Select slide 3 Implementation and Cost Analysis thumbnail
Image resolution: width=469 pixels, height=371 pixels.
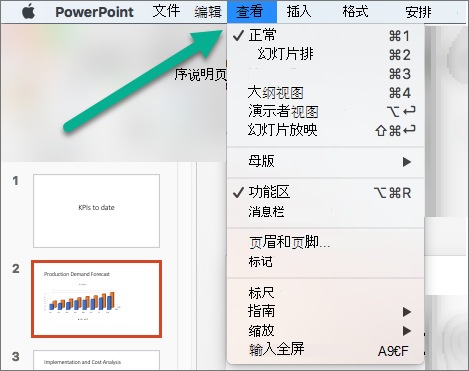click(x=96, y=360)
